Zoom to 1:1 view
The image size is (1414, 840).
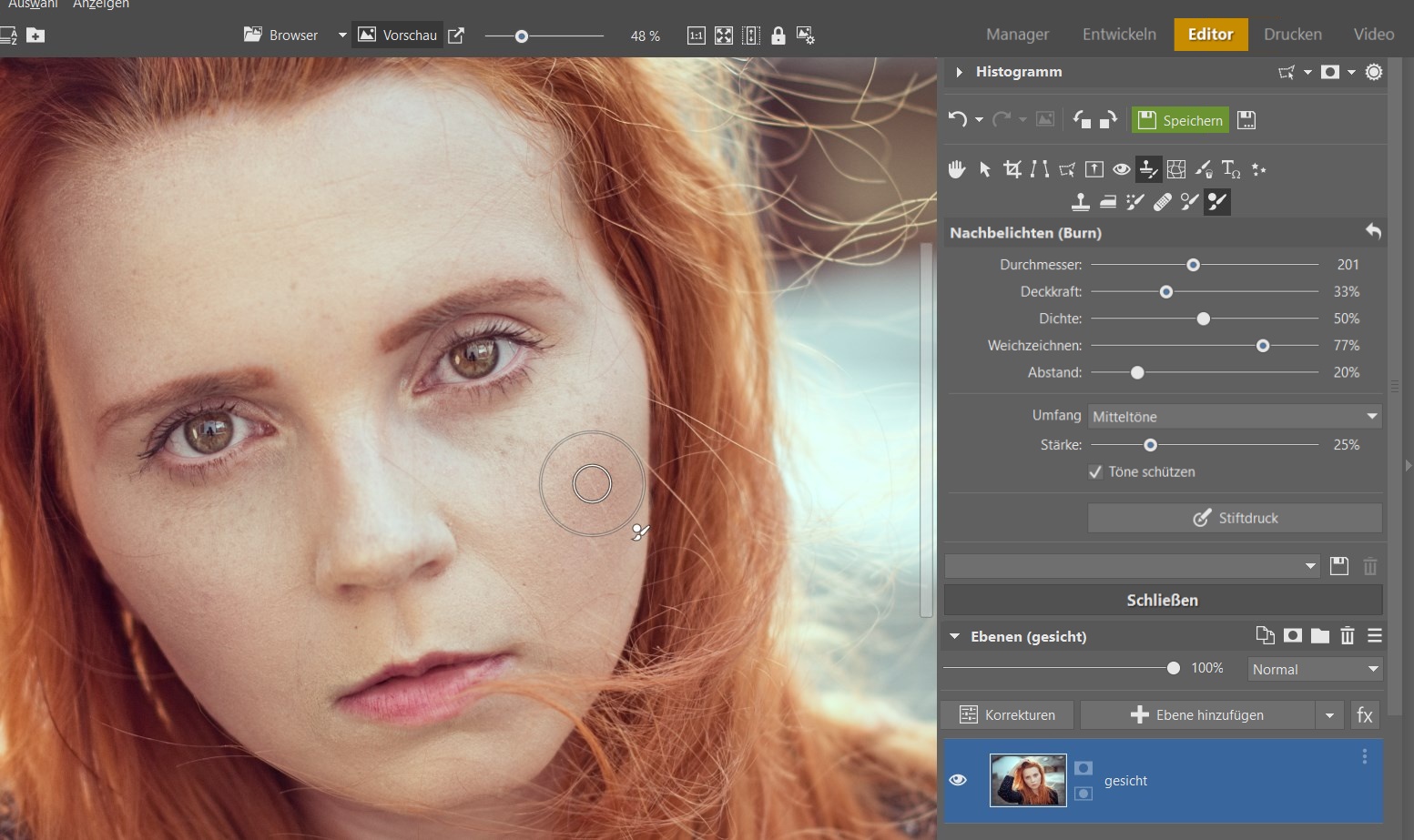[x=696, y=35]
